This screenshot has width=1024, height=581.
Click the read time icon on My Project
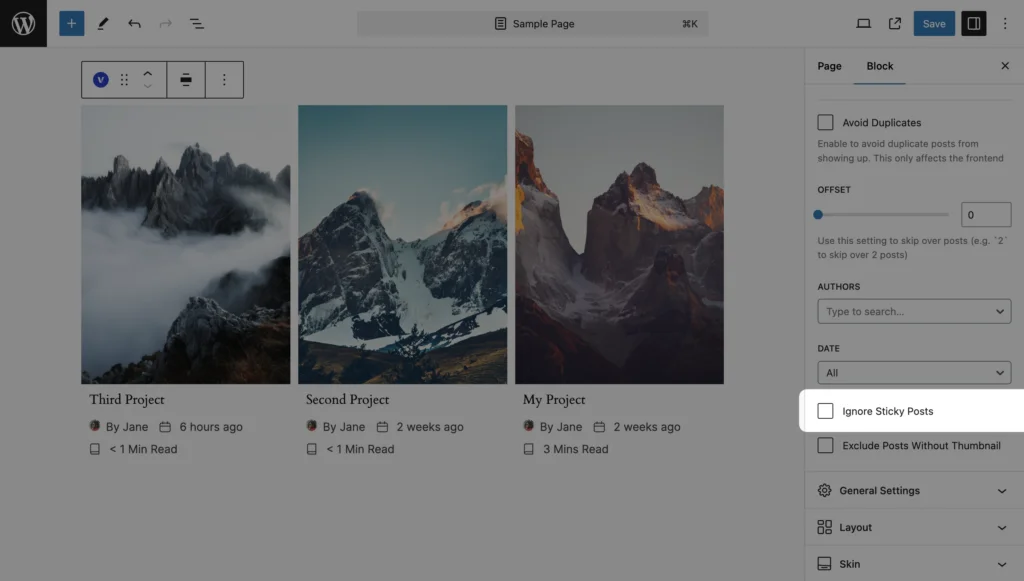[x=528, y=449]
